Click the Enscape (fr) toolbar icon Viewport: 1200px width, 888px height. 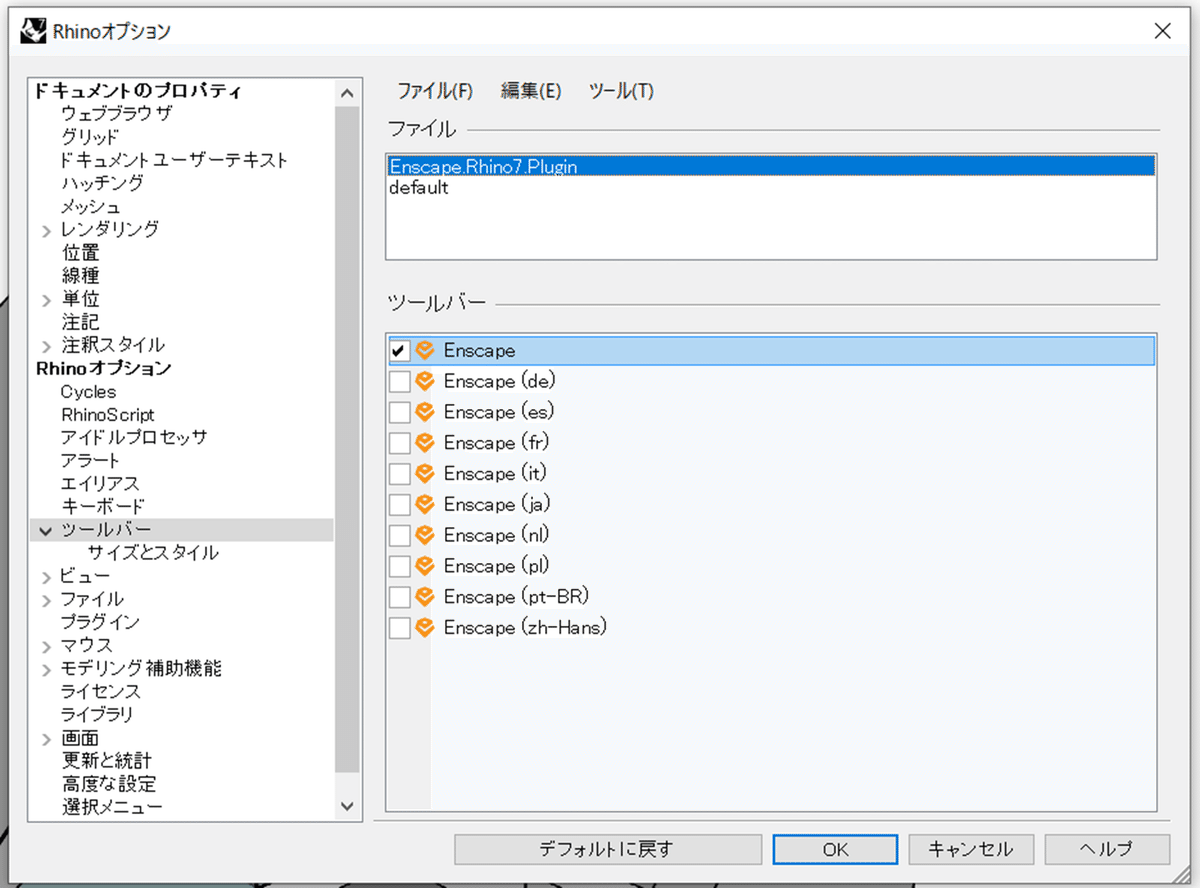[x=425, y=443]
